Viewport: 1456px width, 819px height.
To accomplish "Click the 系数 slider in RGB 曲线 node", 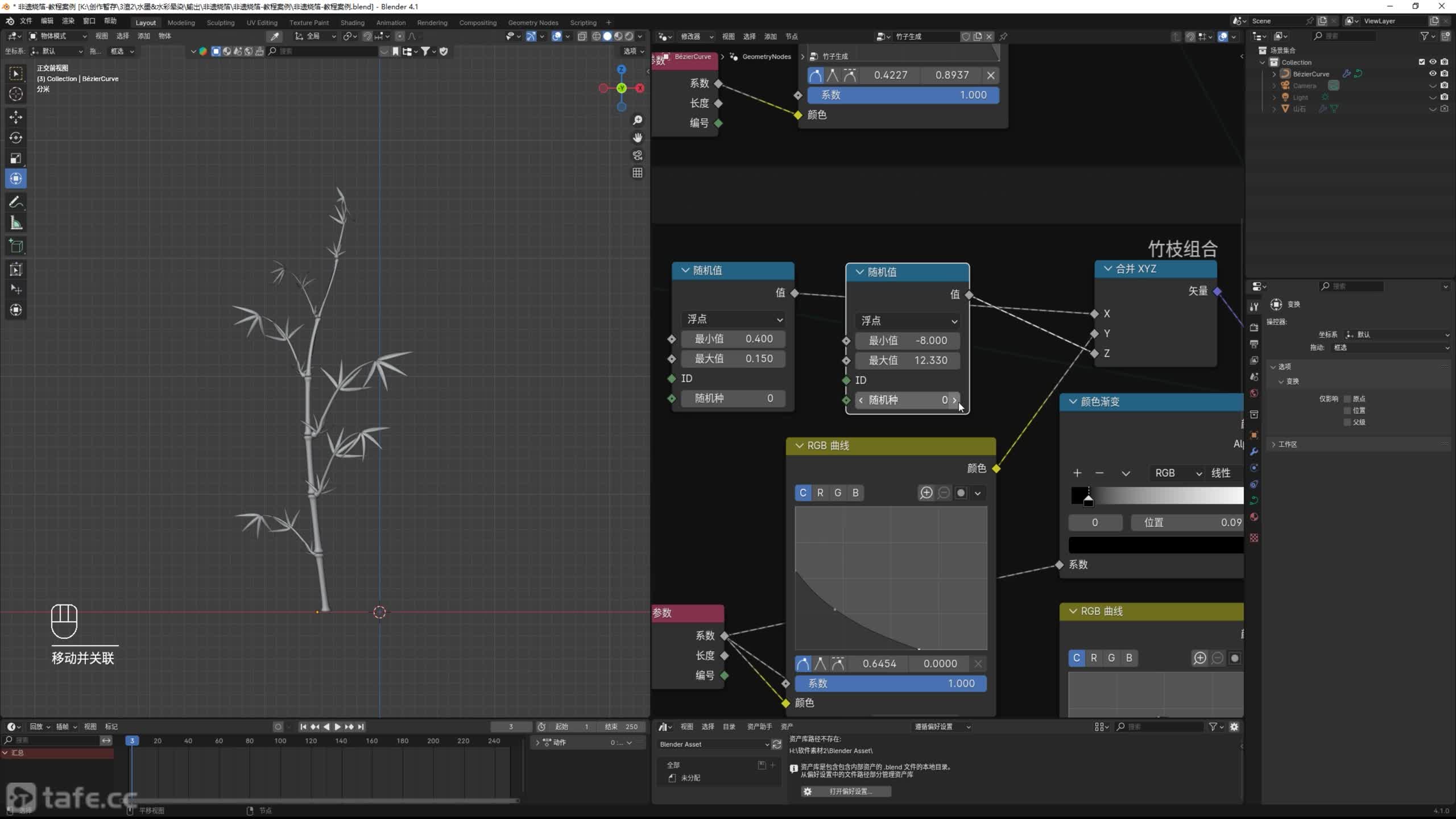I will click(890, 683).
